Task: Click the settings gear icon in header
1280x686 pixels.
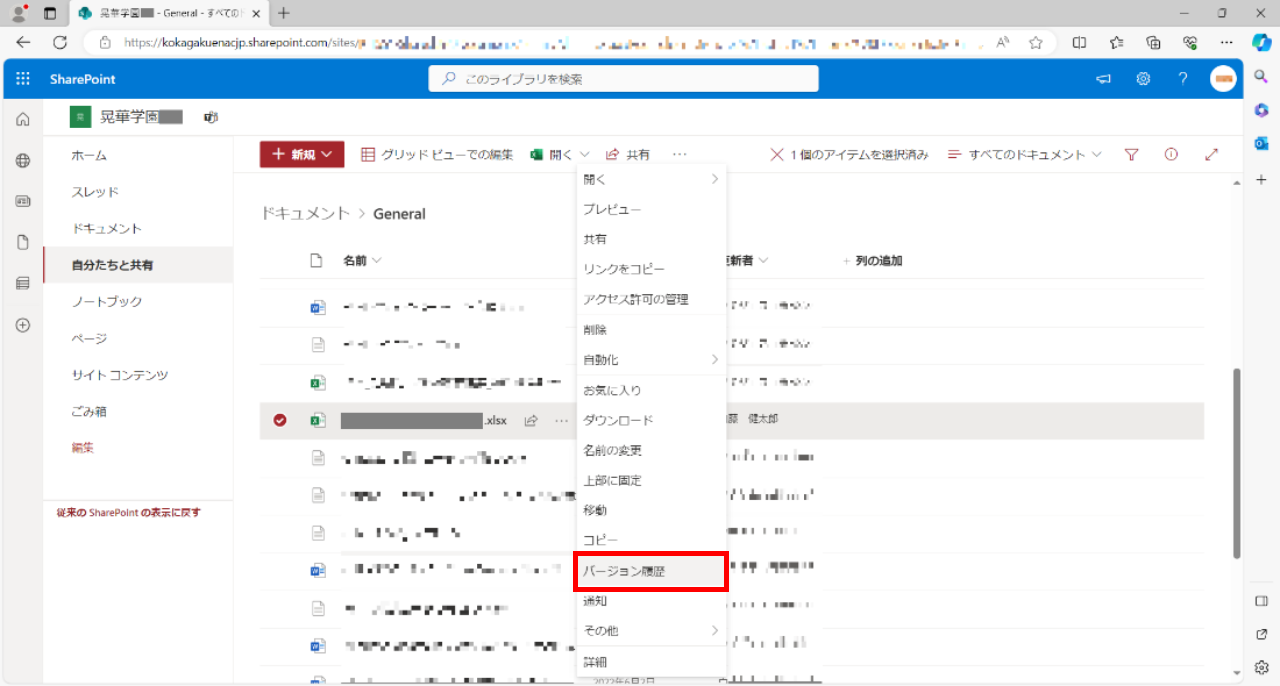Action: (x=1143, y=79)
